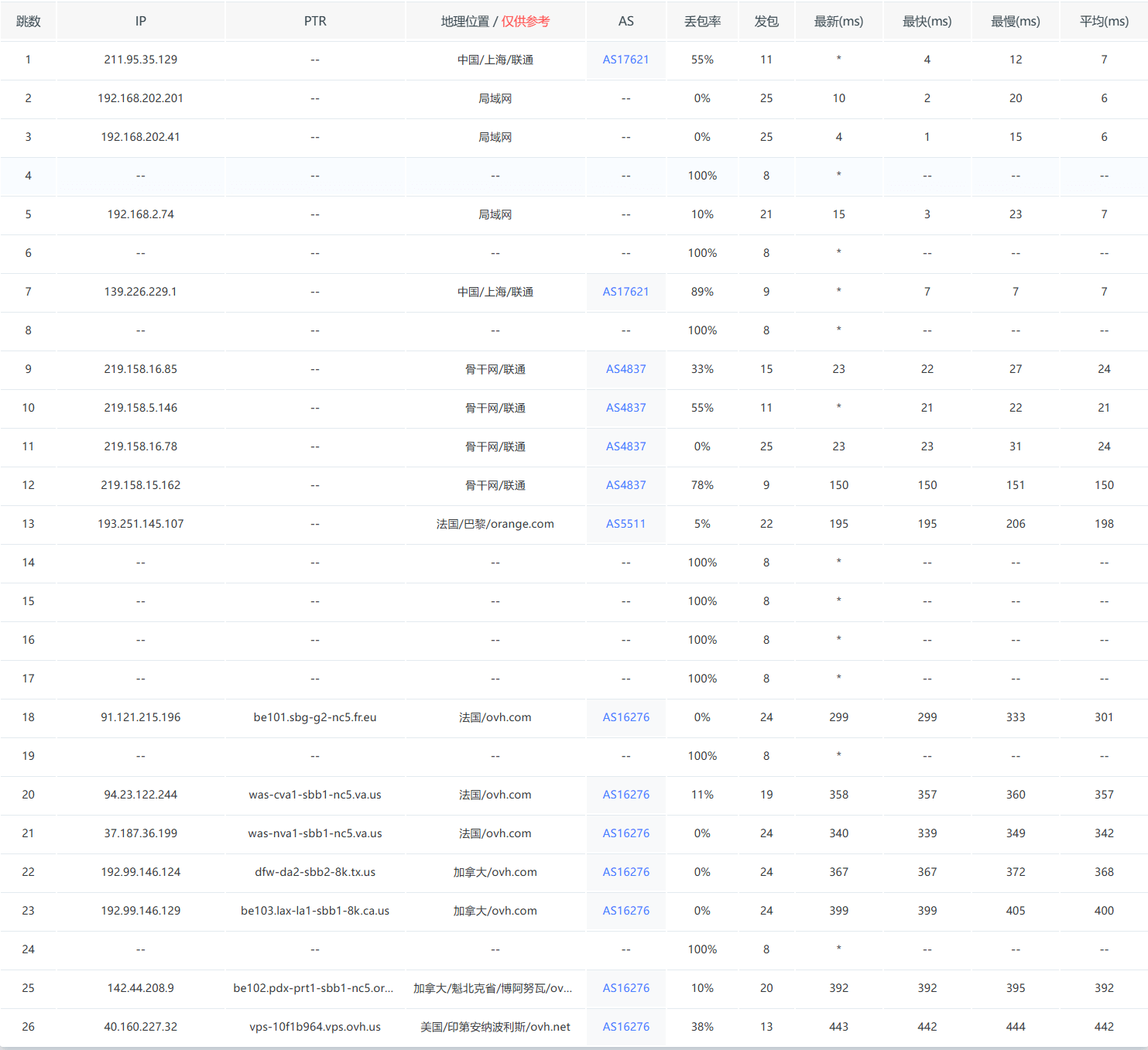
Task: Sort table by 丢包率 column header
Action: click(x=701, y=21)
